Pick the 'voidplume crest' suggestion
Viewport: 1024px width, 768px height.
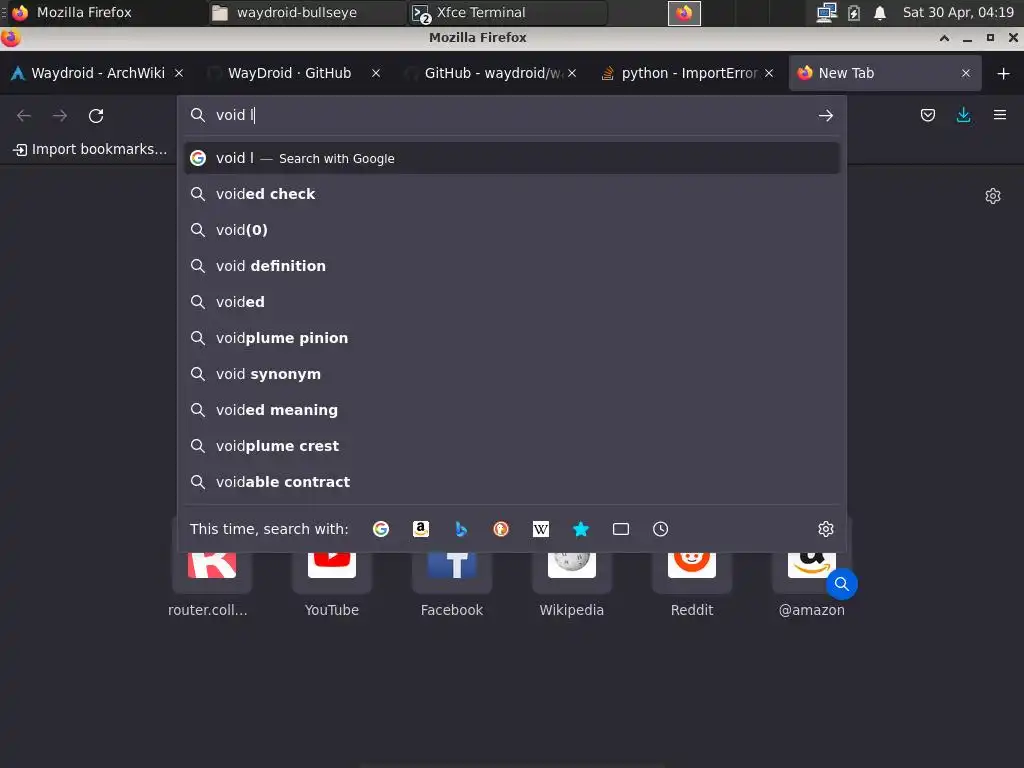pyautogui.click(x=512, y=446)
